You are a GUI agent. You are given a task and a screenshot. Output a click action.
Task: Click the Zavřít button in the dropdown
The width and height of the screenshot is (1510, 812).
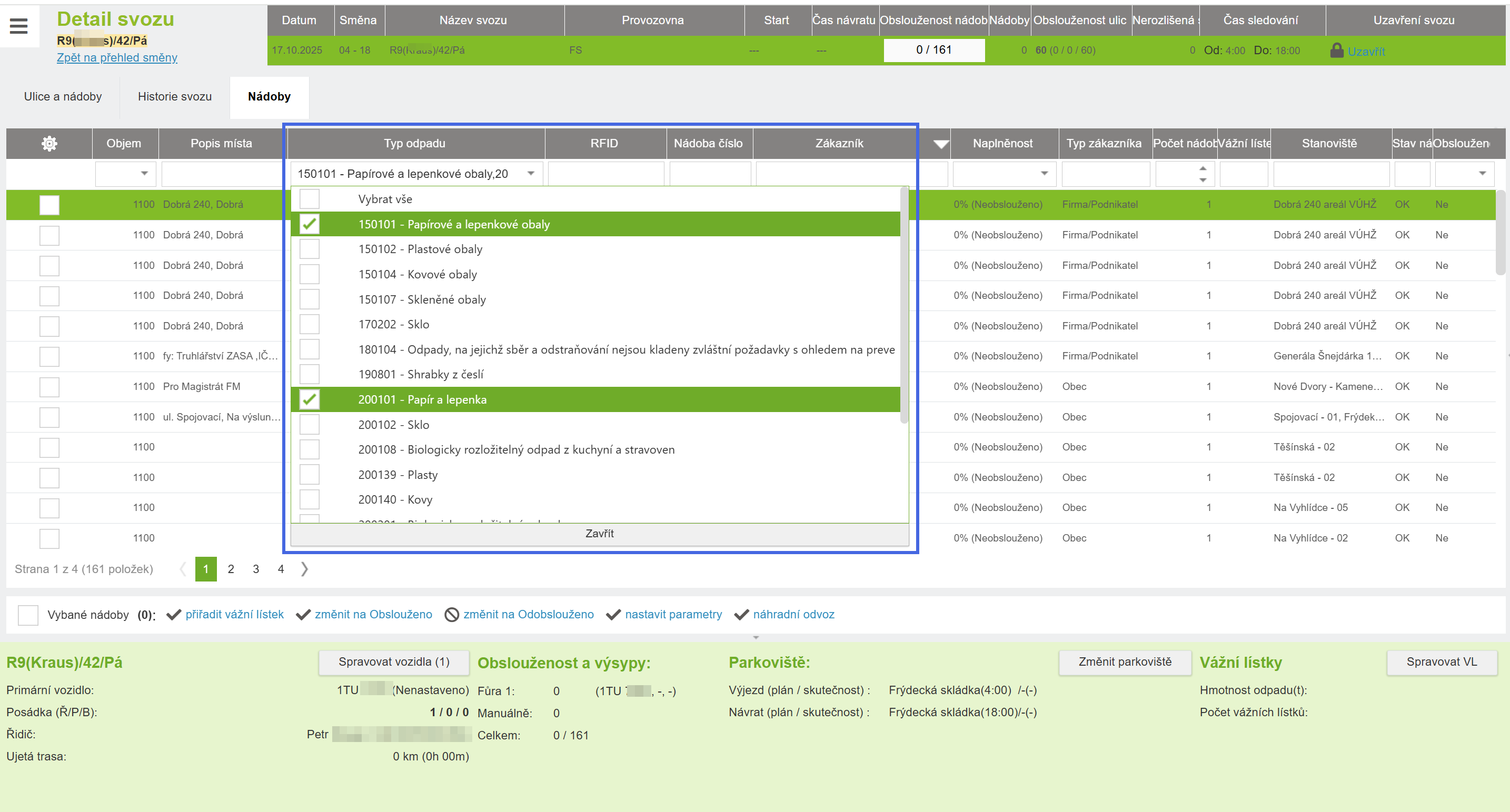[x=599, y=534]
